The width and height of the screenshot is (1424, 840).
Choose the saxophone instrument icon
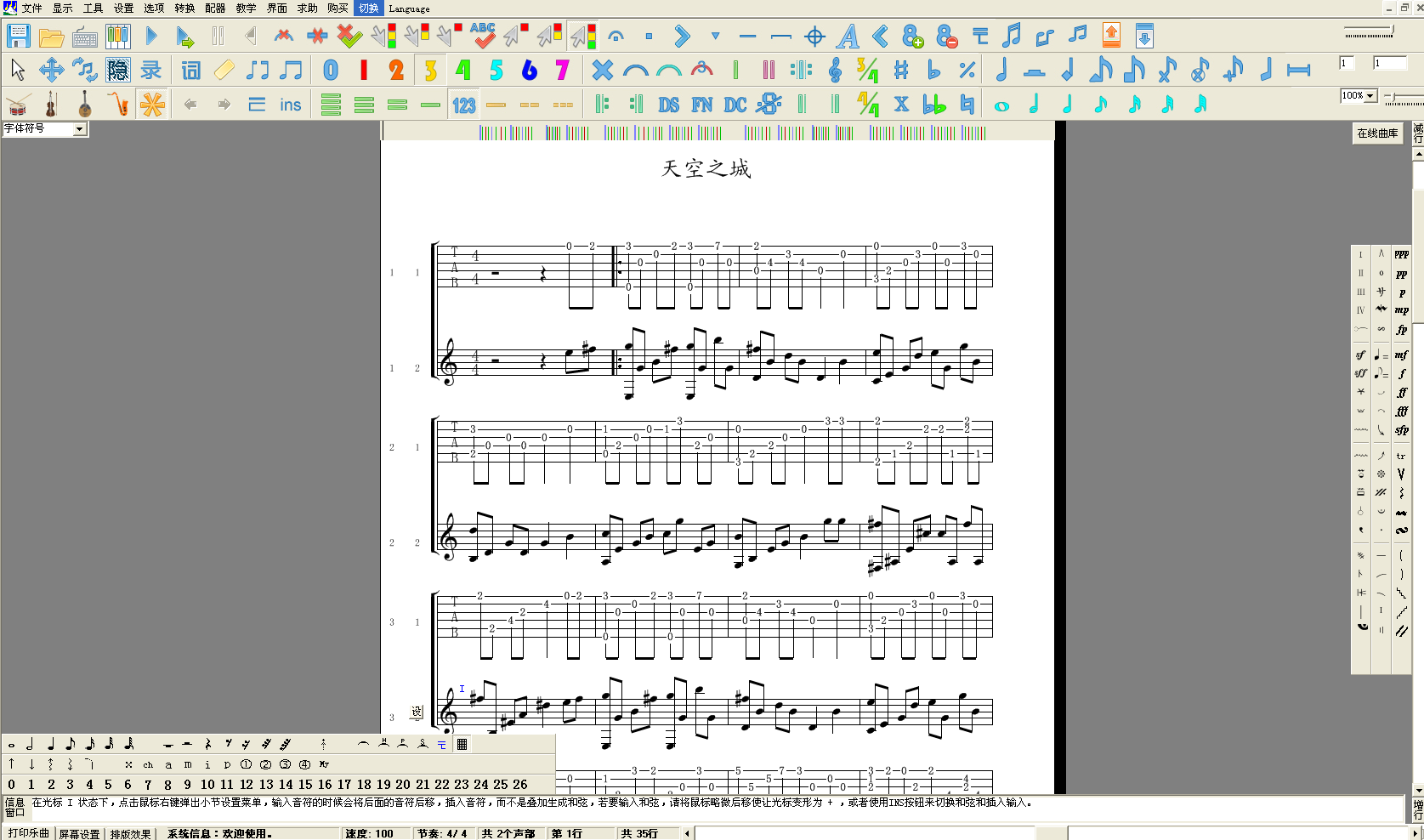(118, 105)
